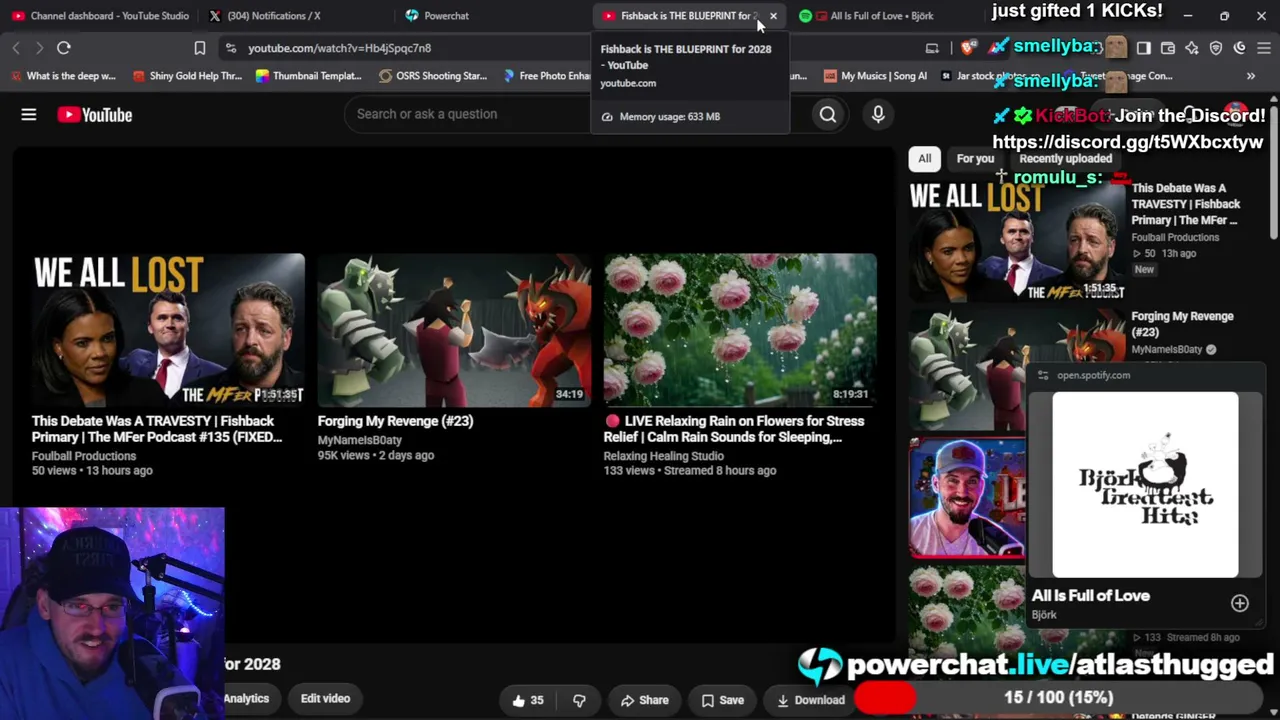The width and height of the screenshot is (1280, 720).
Task: Open 'What is the deep w...' bookmark
Action: [x=64, y=76]
